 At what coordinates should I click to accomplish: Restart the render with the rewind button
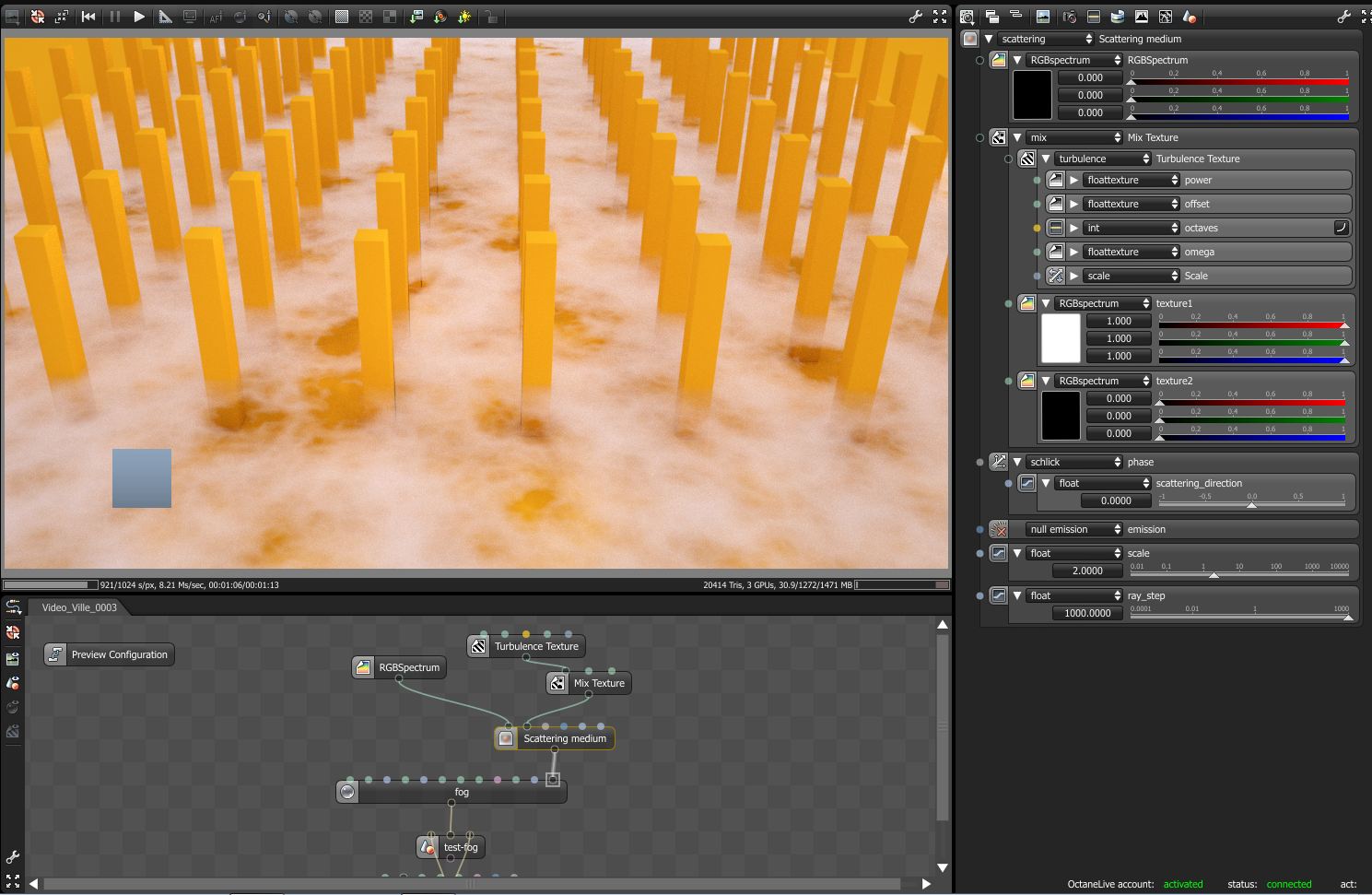pos(88,17)
